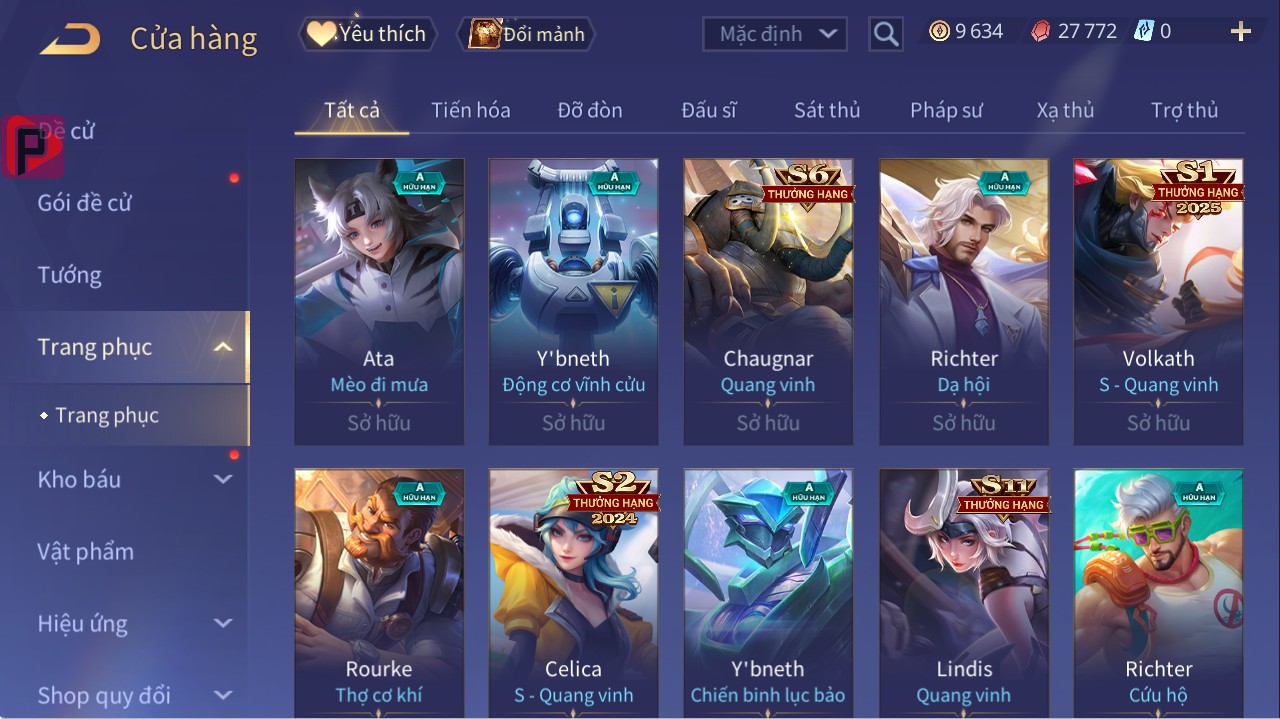Tap the back arrow icon
Image resolution: width=1280 pixels, height=719 pixels.
(x=70, y=40)
